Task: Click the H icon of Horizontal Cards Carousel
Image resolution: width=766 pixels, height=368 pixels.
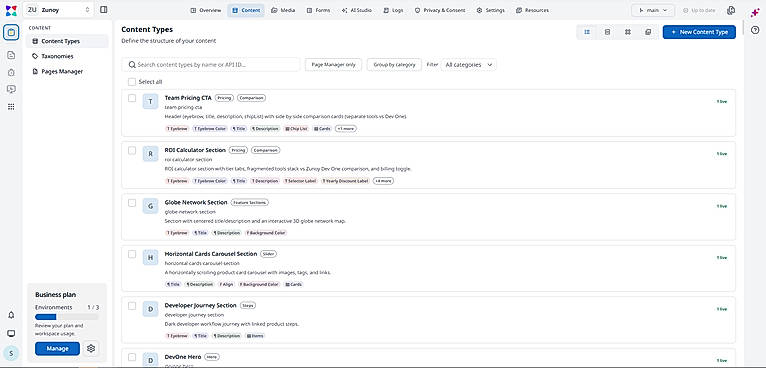Action: coord(150,258)
